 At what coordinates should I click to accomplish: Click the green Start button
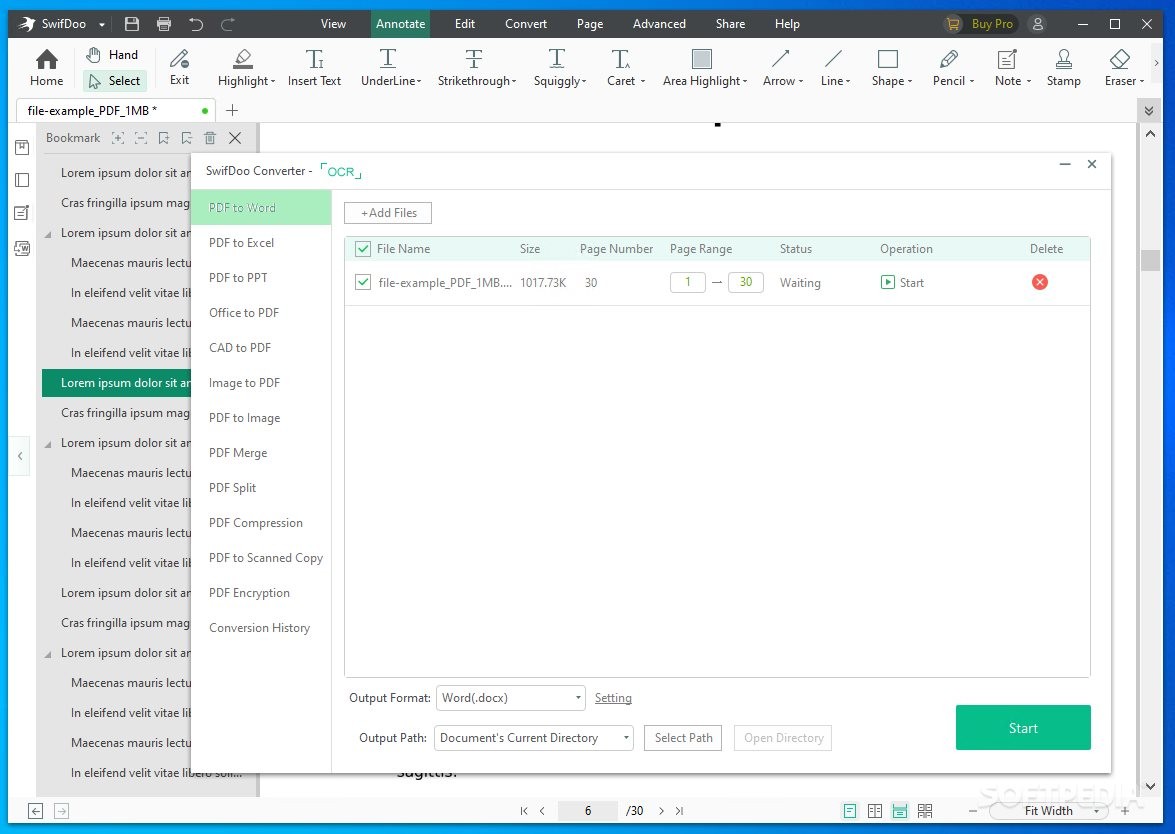pyautogui.click(x=1023, y=728)
